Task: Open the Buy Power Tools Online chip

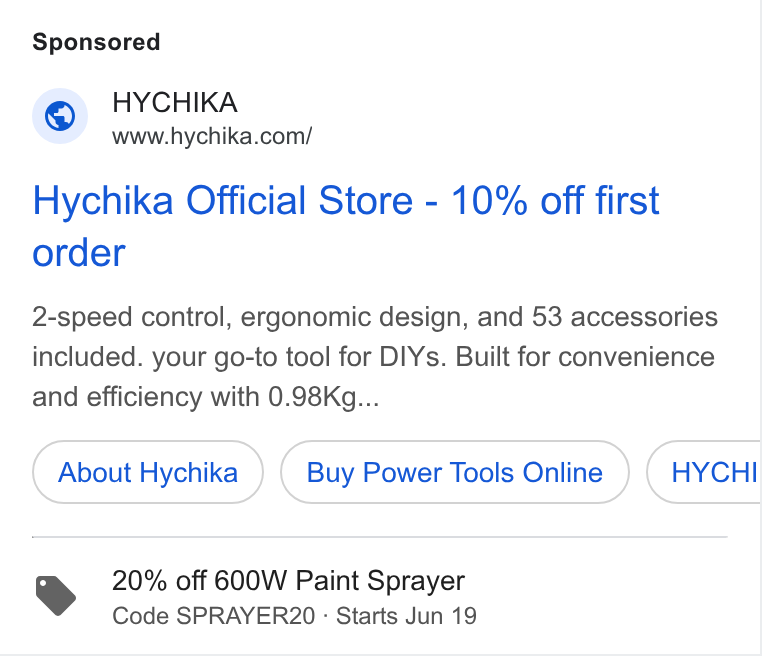Action: point(455,472)
